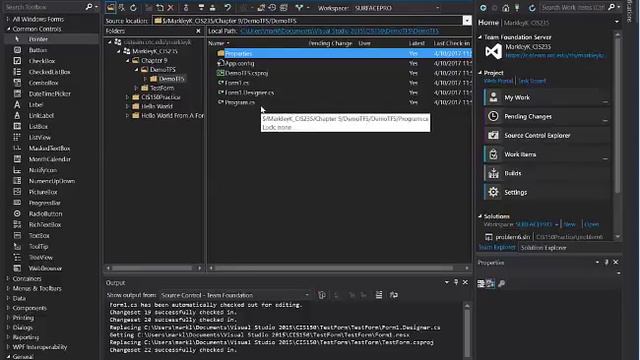Click the get latest version icon
The height and width of the screenshot is (360, 640).
(201, 7)
